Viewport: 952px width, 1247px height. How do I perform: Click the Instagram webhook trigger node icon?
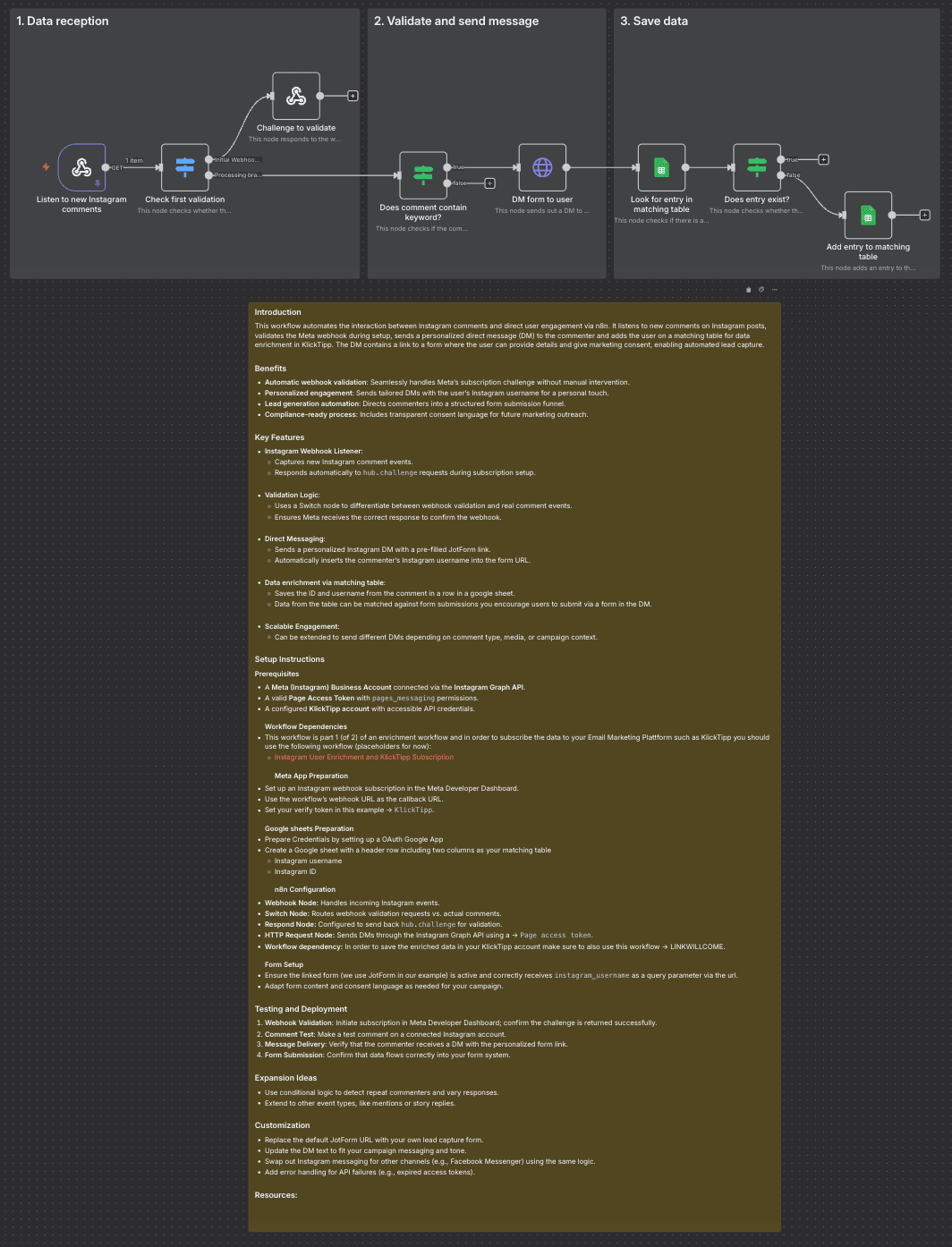(x=81, y=167)
